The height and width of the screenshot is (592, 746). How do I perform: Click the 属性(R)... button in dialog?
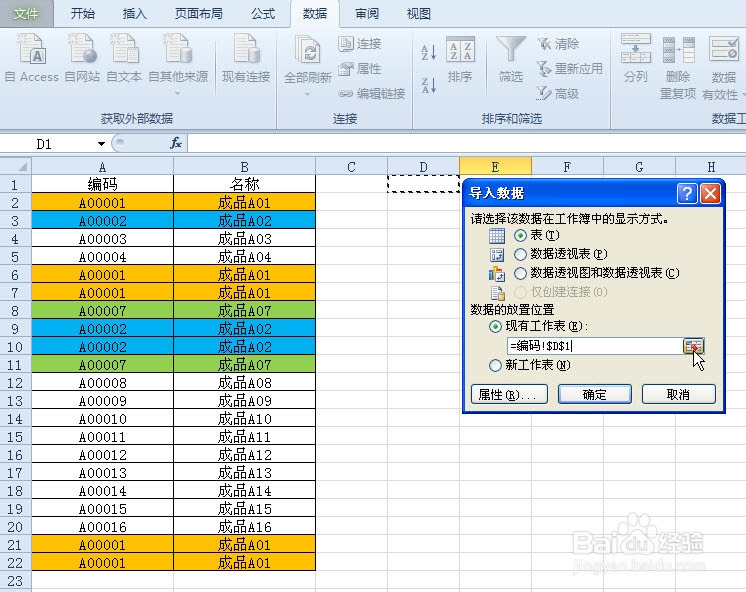(509, 395)
